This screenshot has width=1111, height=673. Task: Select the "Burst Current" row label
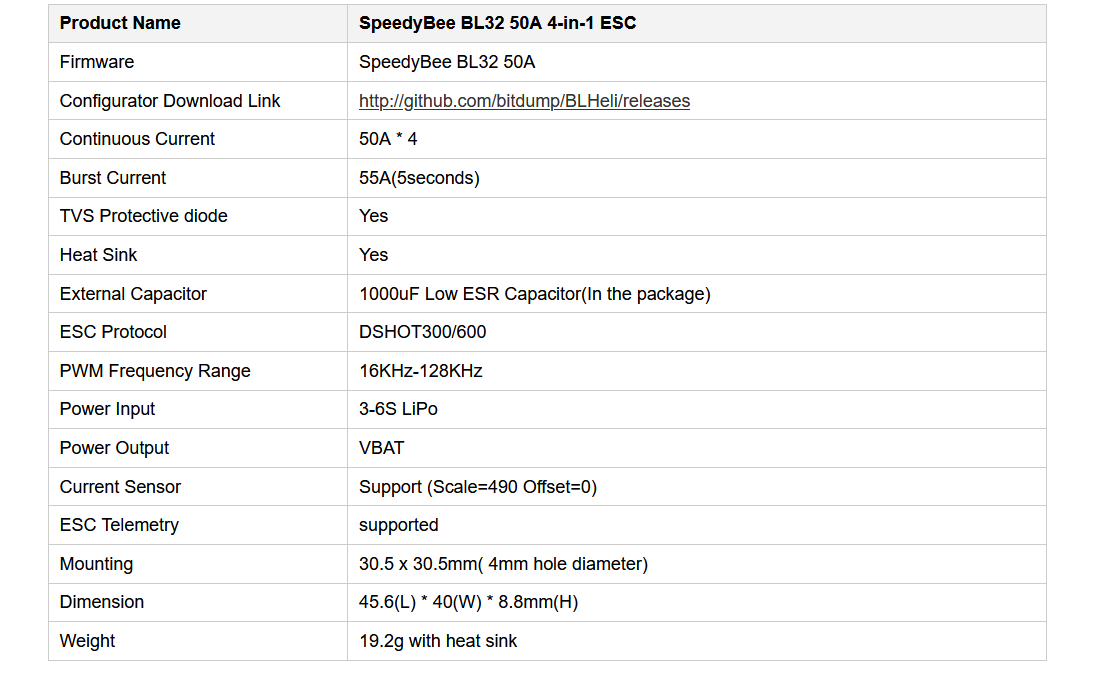[x=113, y=178]
